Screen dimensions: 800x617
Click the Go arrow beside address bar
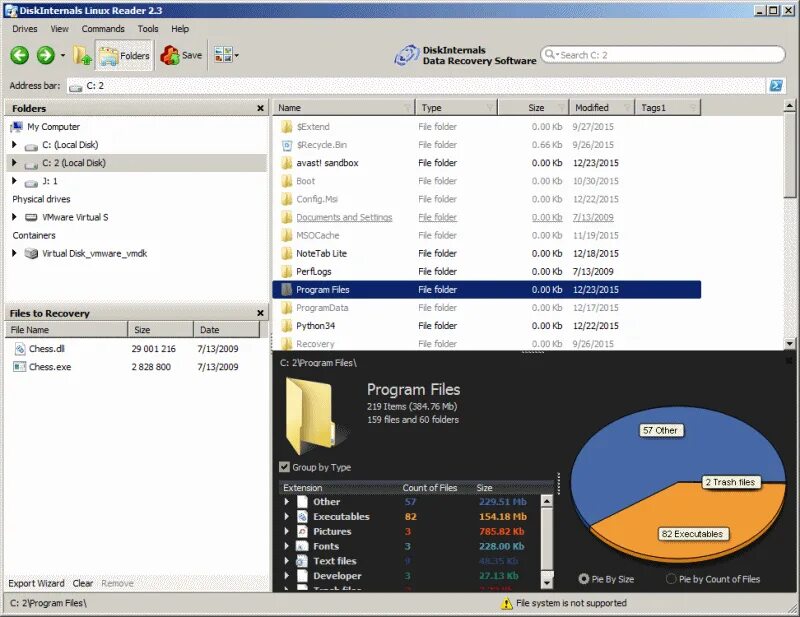(x=776, y=85)
